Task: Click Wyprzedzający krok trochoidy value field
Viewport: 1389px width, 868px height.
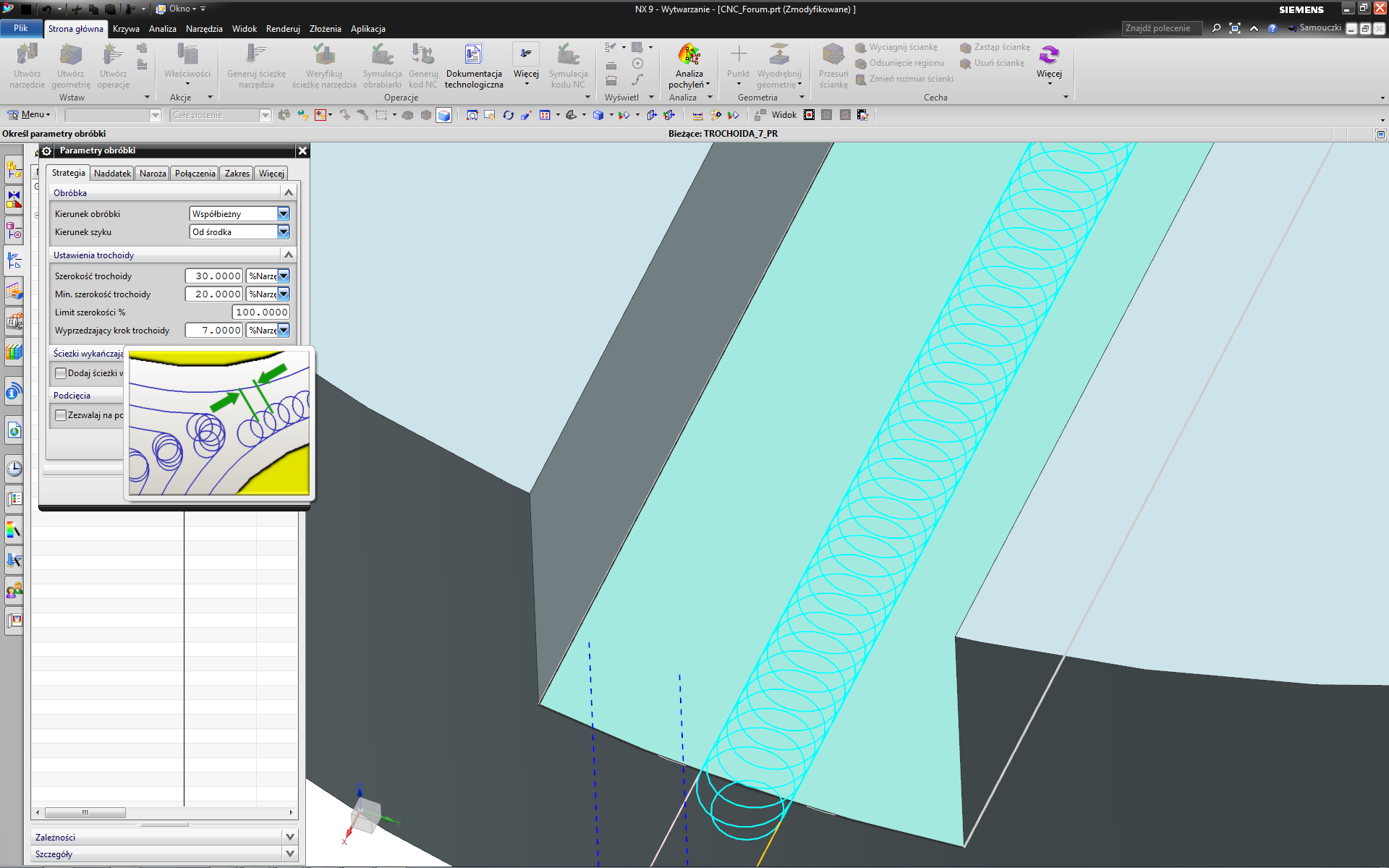Action: [214, 331]
